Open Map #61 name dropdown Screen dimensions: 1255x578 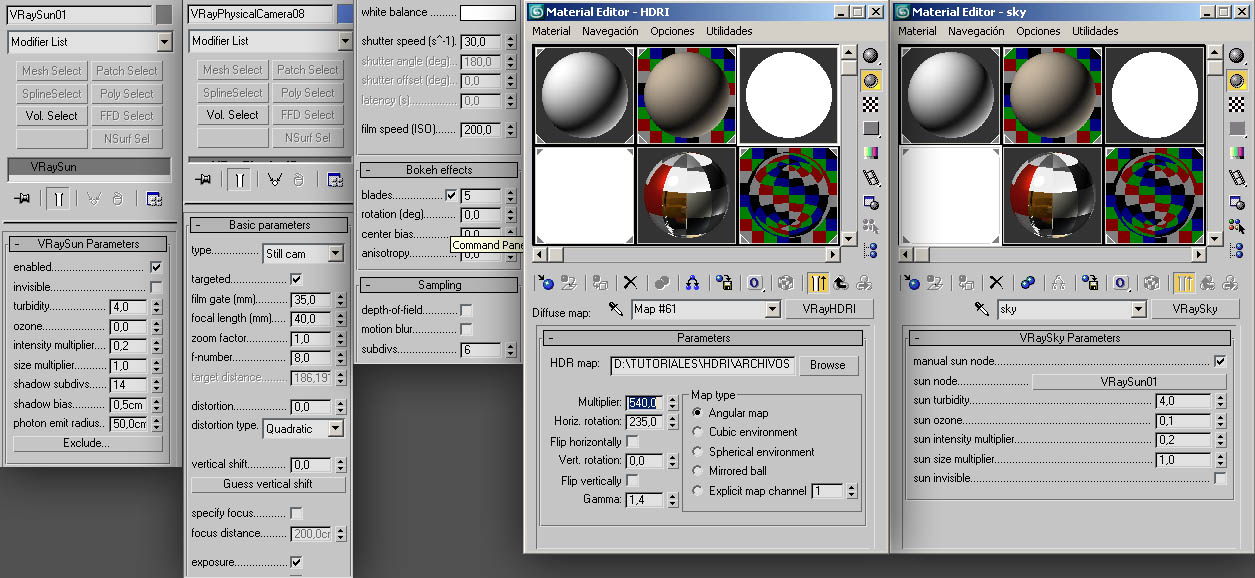pos(771,309)
